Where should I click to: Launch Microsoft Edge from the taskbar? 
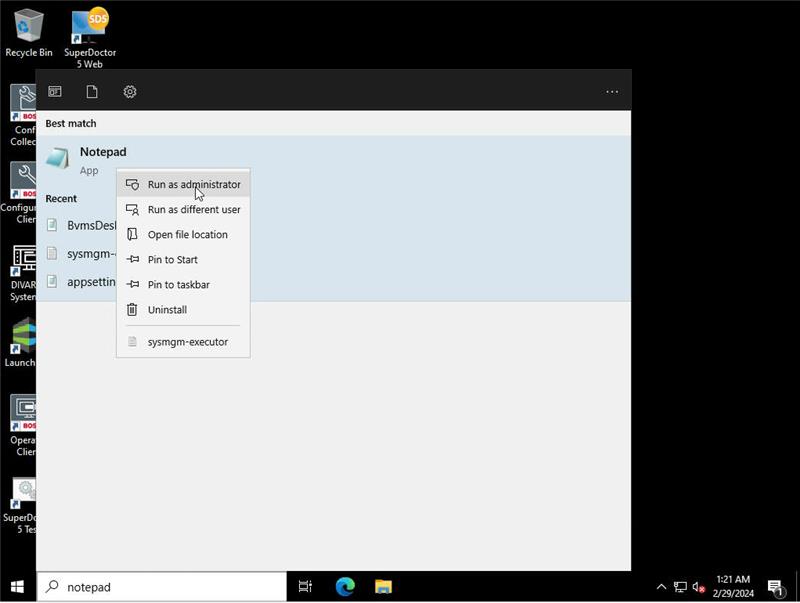345,587
